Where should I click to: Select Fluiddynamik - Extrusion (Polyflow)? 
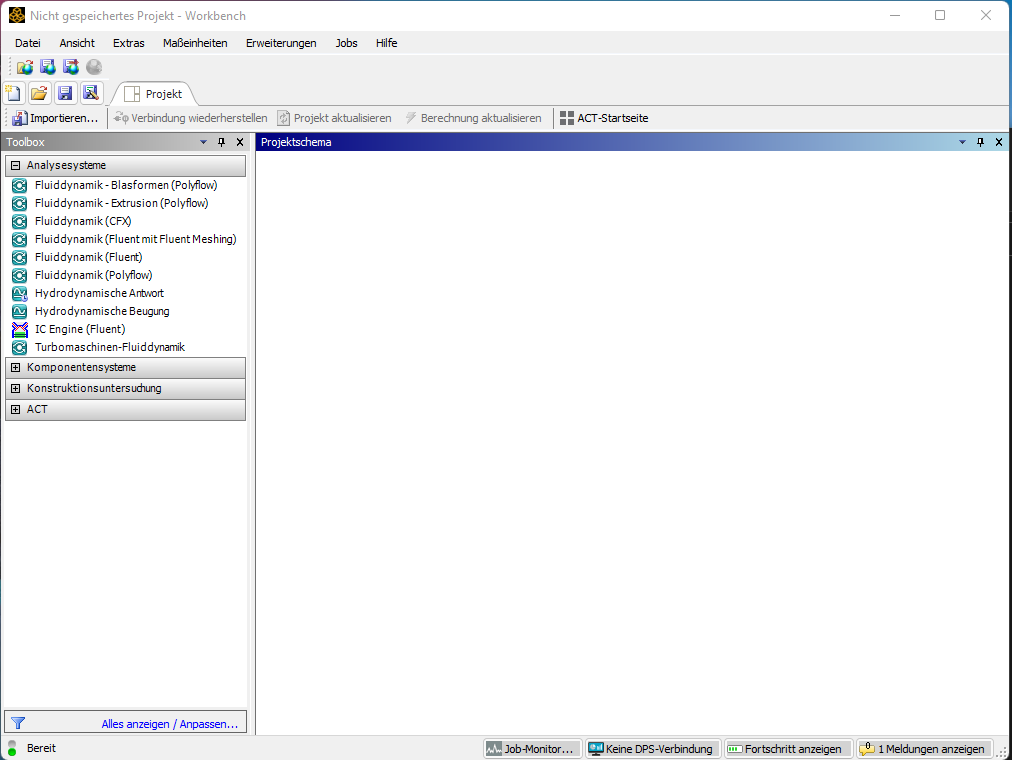tap(121, 203)
